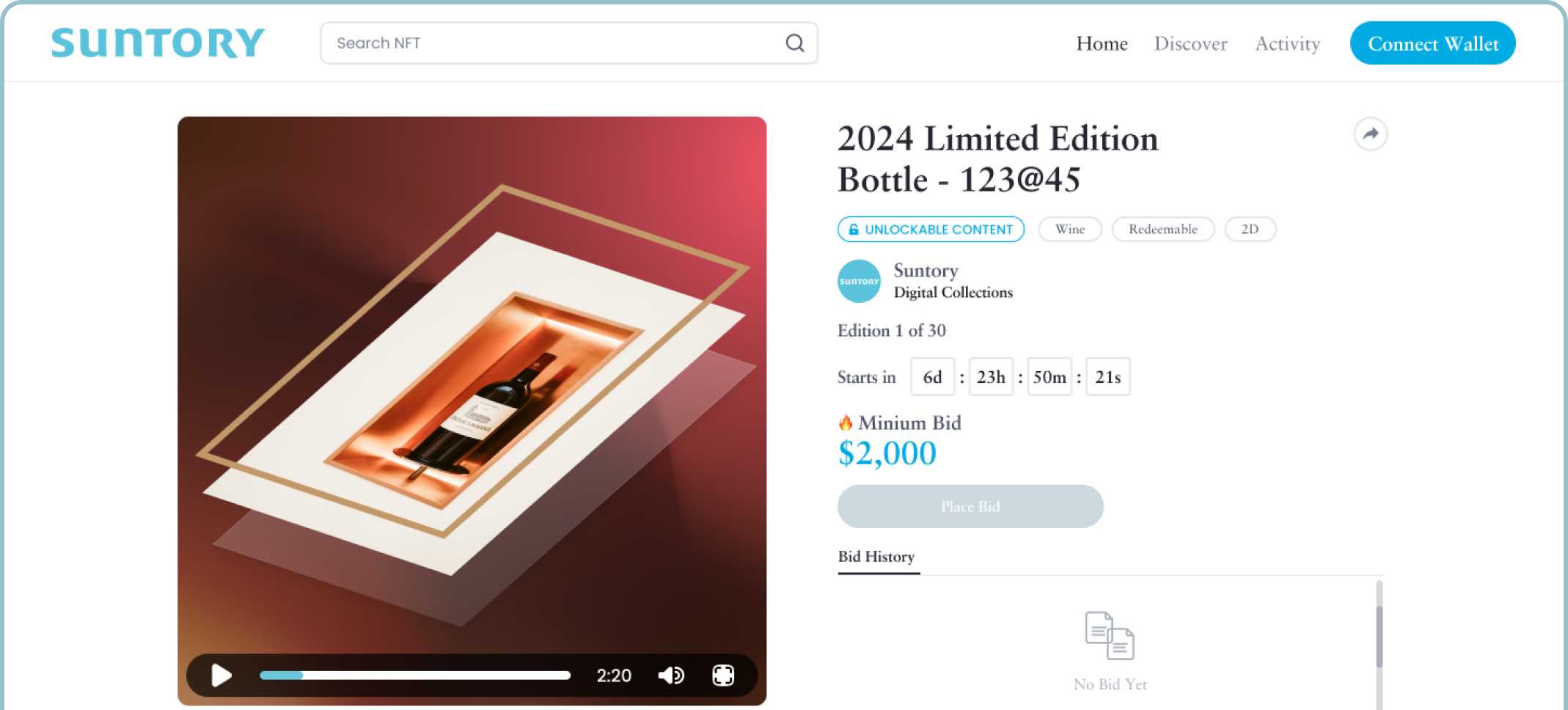This screenshot has width=1568, height=710.
Task: Click the bid history scrollbar
Action: pos(1379,637)
